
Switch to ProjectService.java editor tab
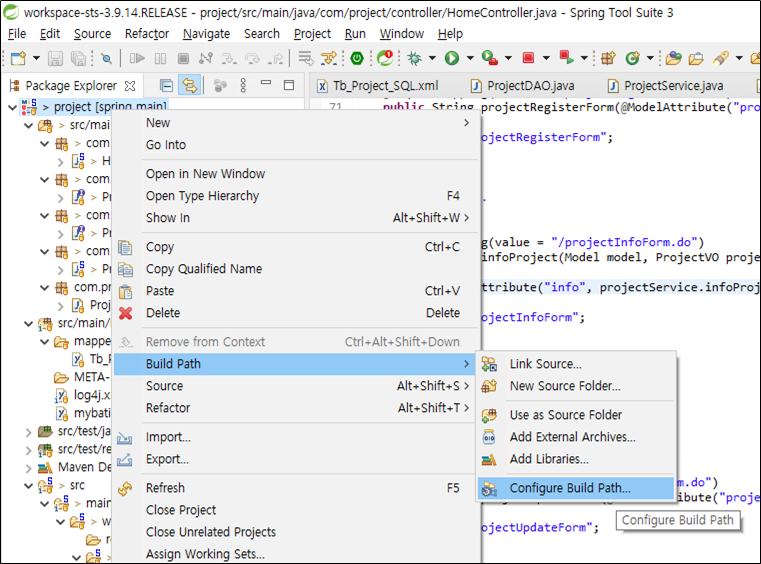click(665, 86)
